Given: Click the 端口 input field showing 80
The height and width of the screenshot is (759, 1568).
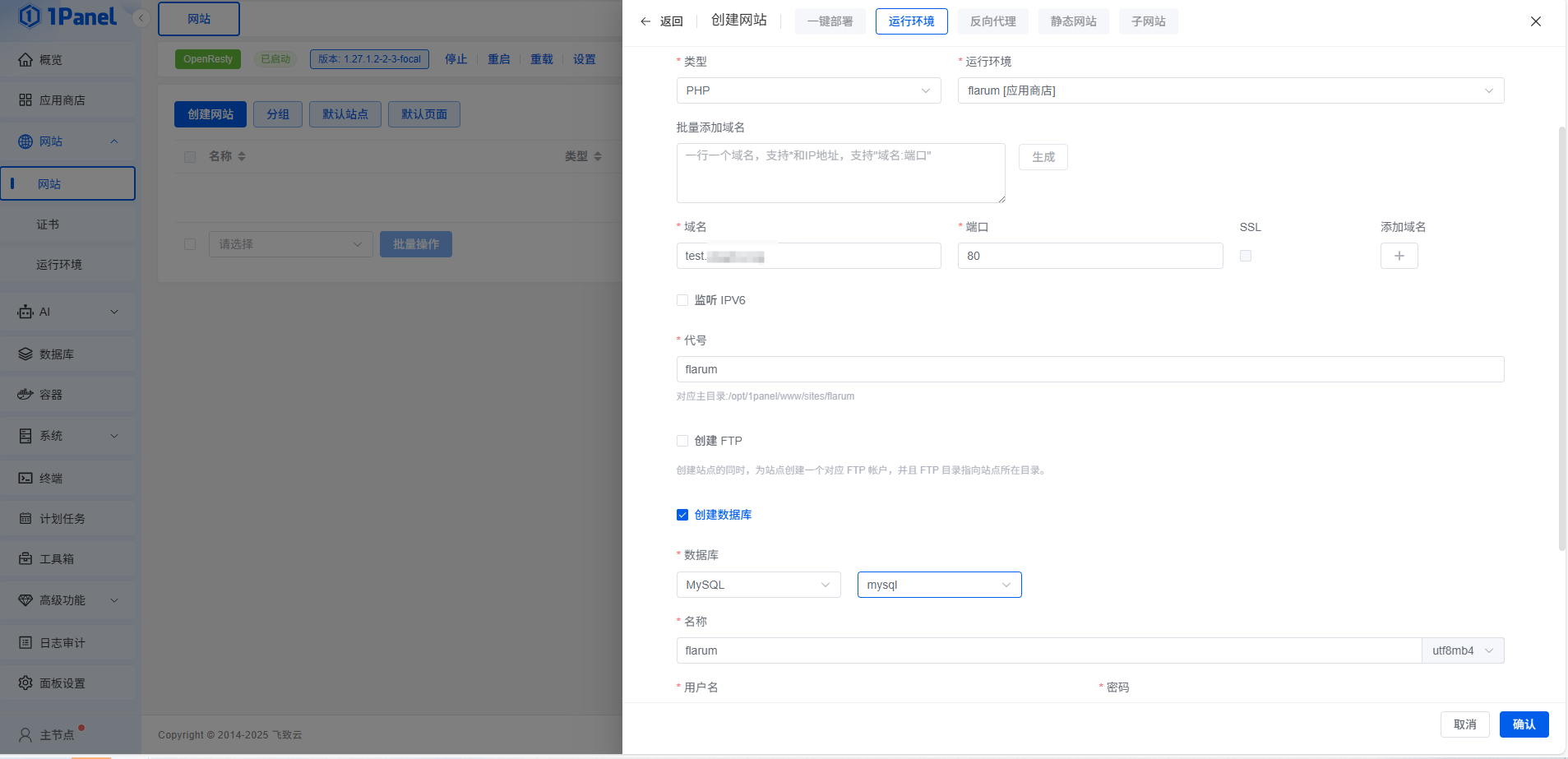Looking at the screenshot, I should 1090,256.
